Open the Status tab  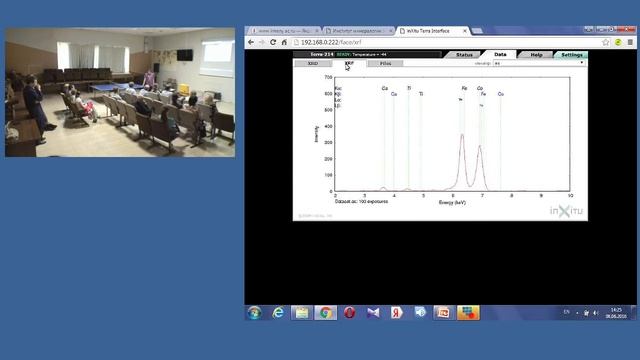click(464, 55)
